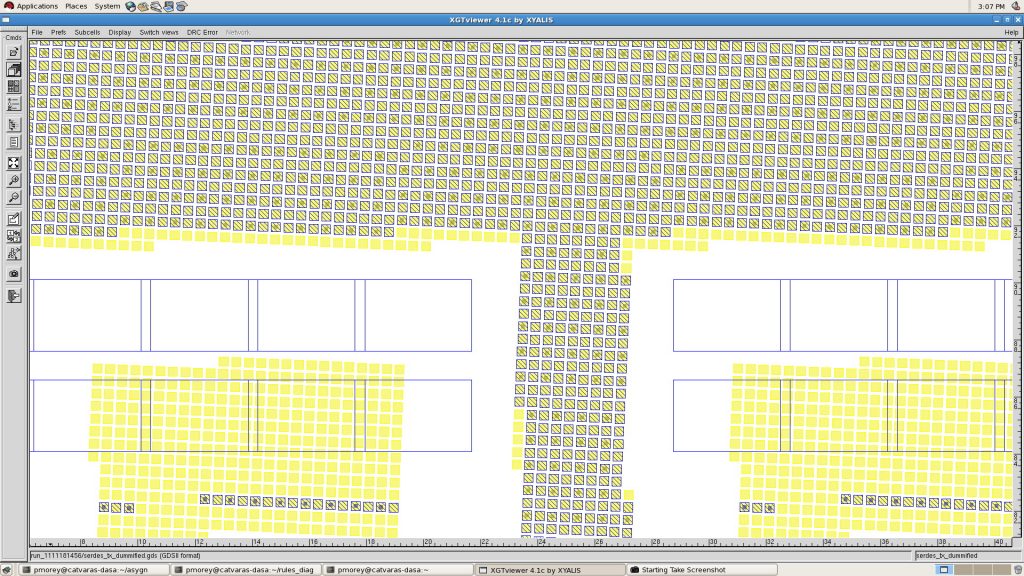
Task: Open the Subcells menu
Action: [x=87, y=32]
